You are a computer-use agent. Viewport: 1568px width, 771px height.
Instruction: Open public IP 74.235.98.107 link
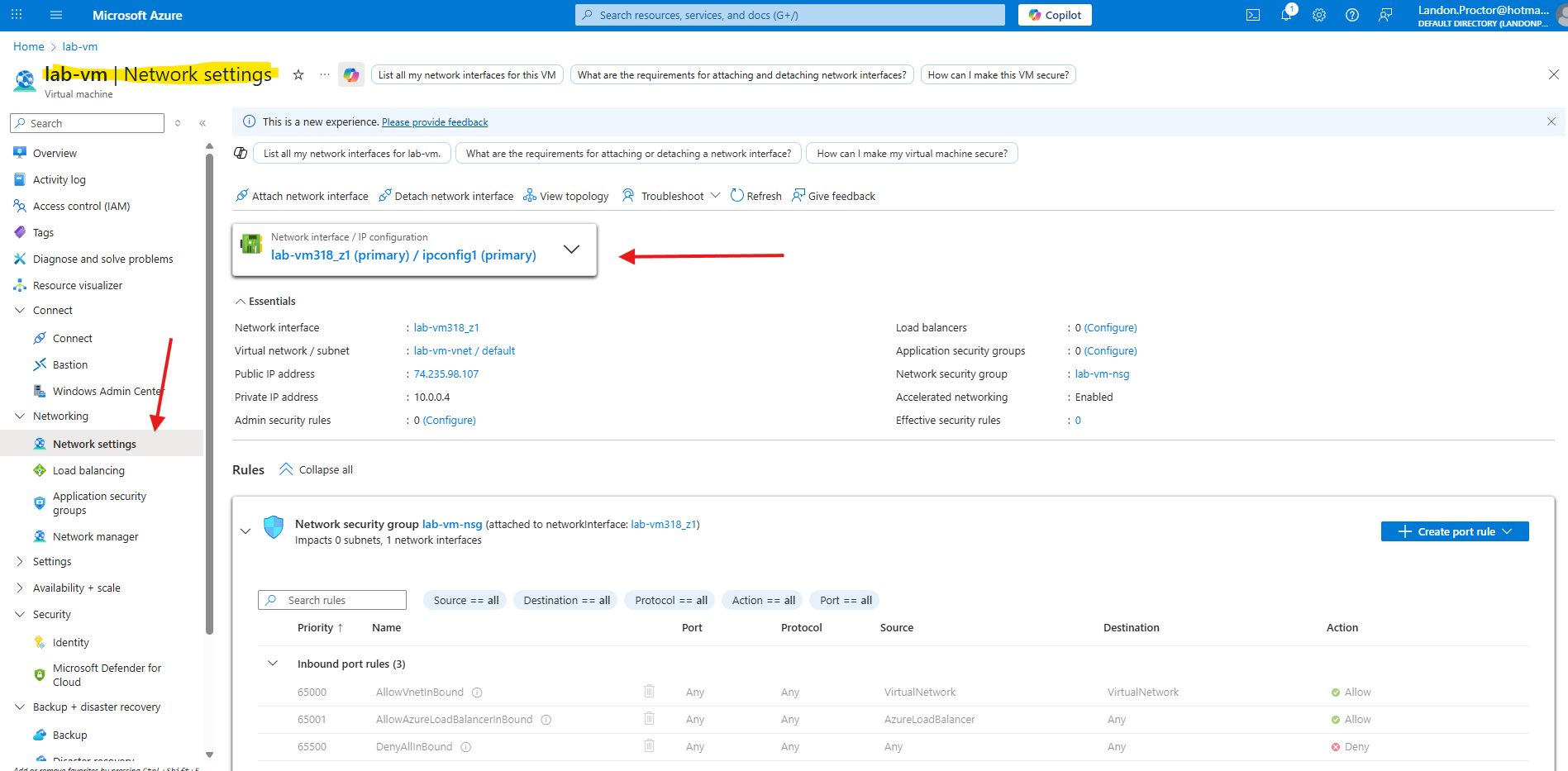pyautogui.click(x=446, y=374)
